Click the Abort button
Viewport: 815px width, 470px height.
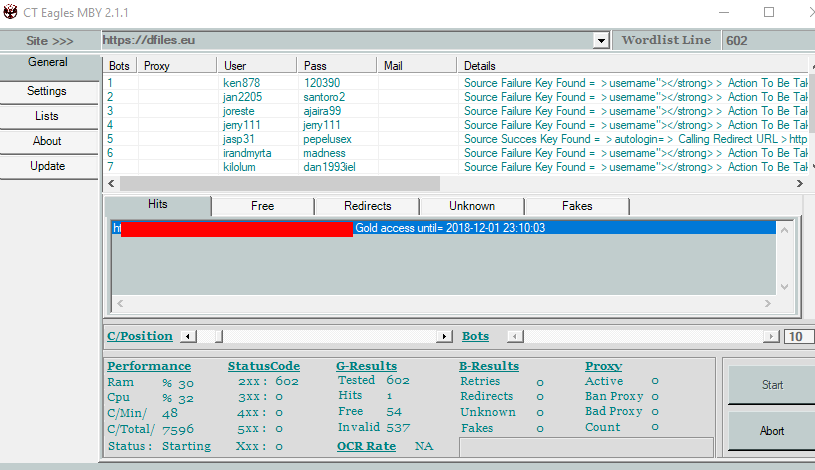click(772, 430)
